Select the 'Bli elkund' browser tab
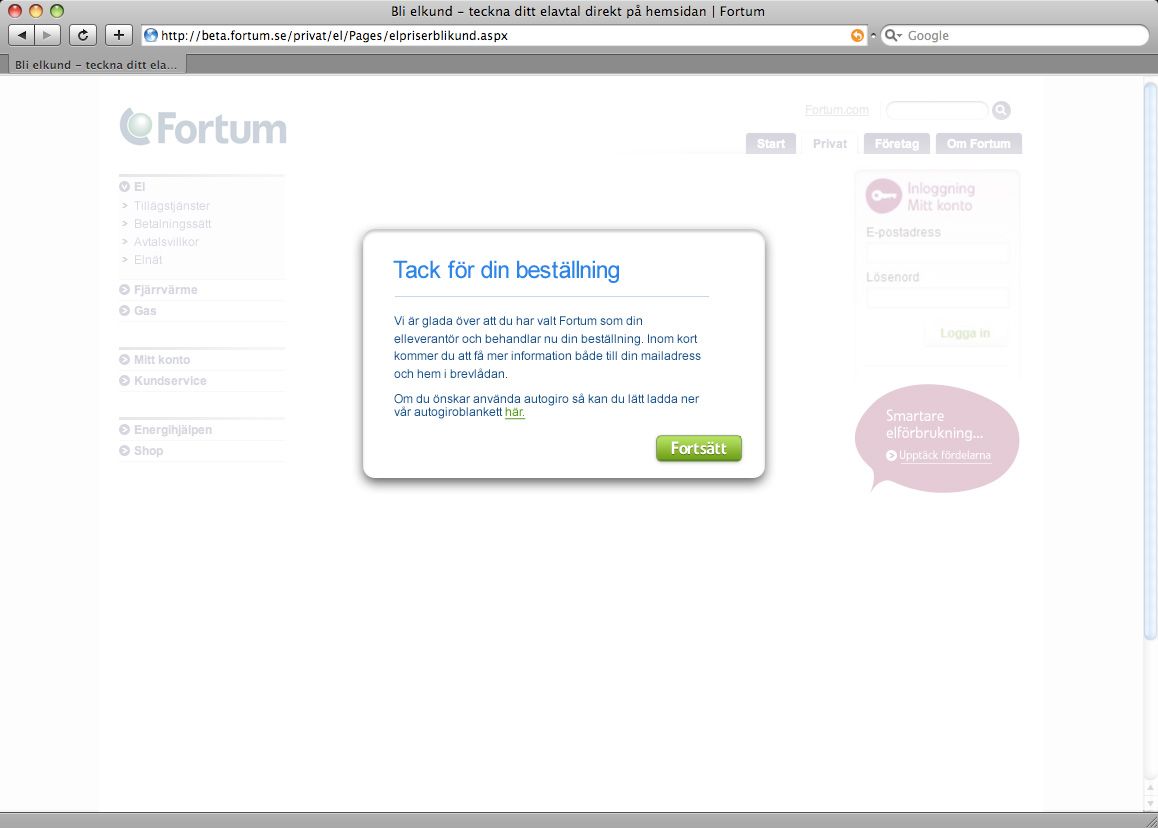The image size is (1158, 828). pyautogui.click(x=96, y=65)
